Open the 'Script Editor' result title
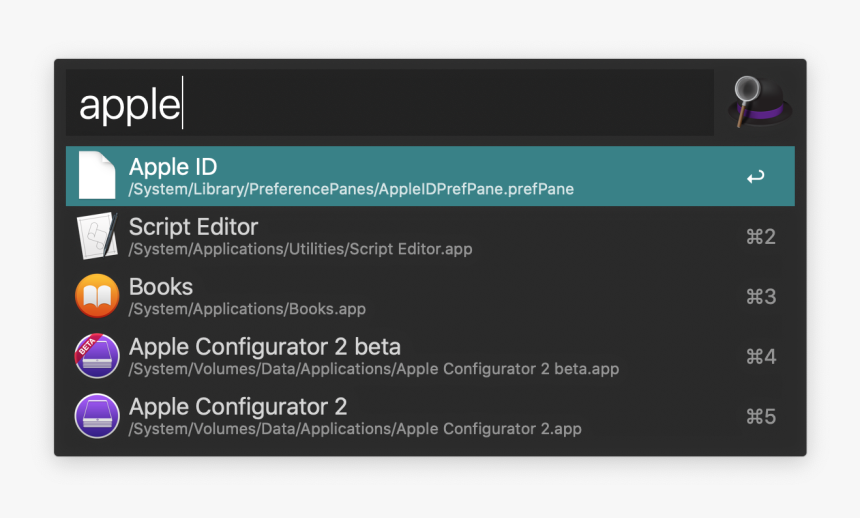The image size is (860, 518). tap(193, 227)
